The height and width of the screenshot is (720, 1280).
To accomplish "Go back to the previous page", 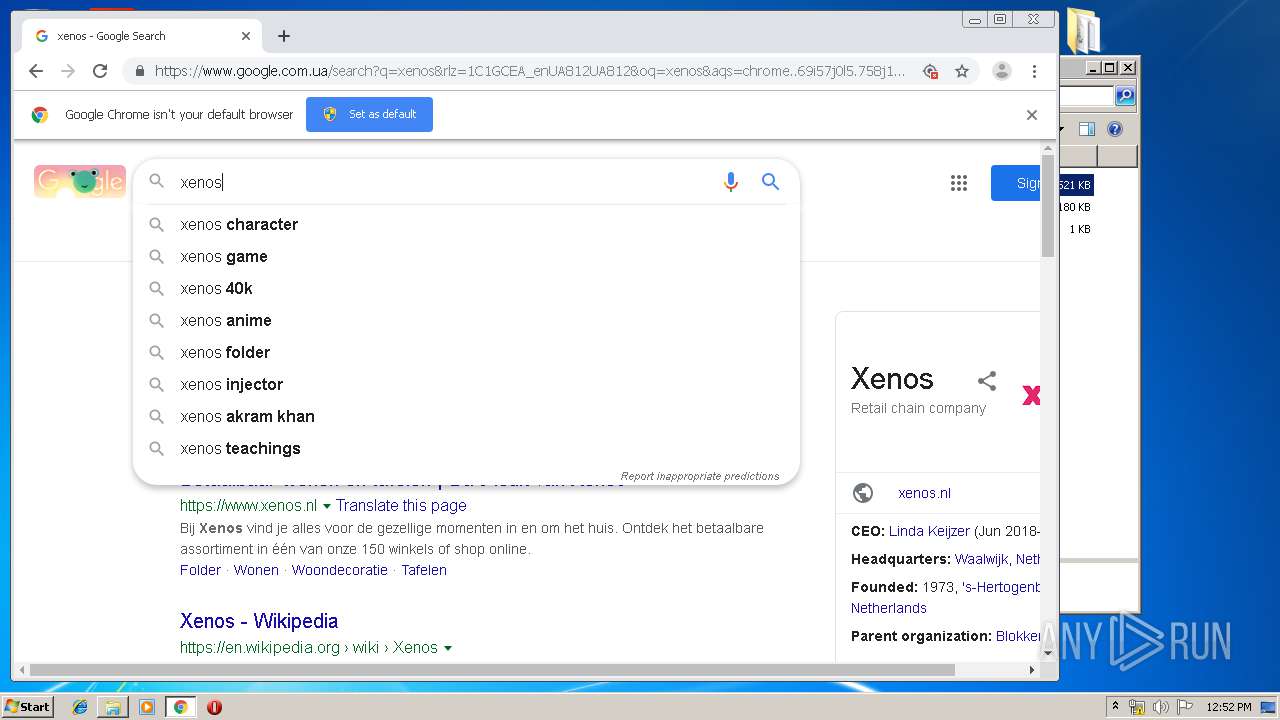I will (36, 71).
